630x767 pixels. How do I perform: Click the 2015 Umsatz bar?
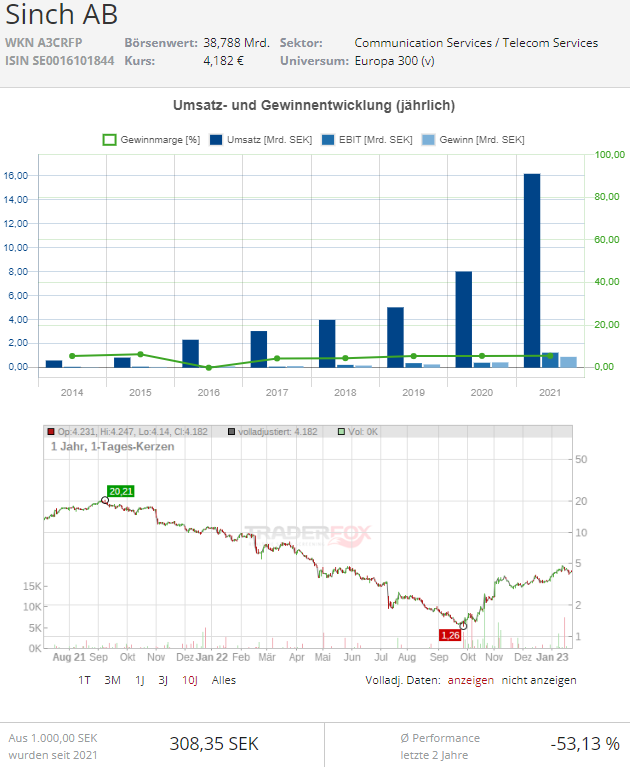[x=122, y=362]
